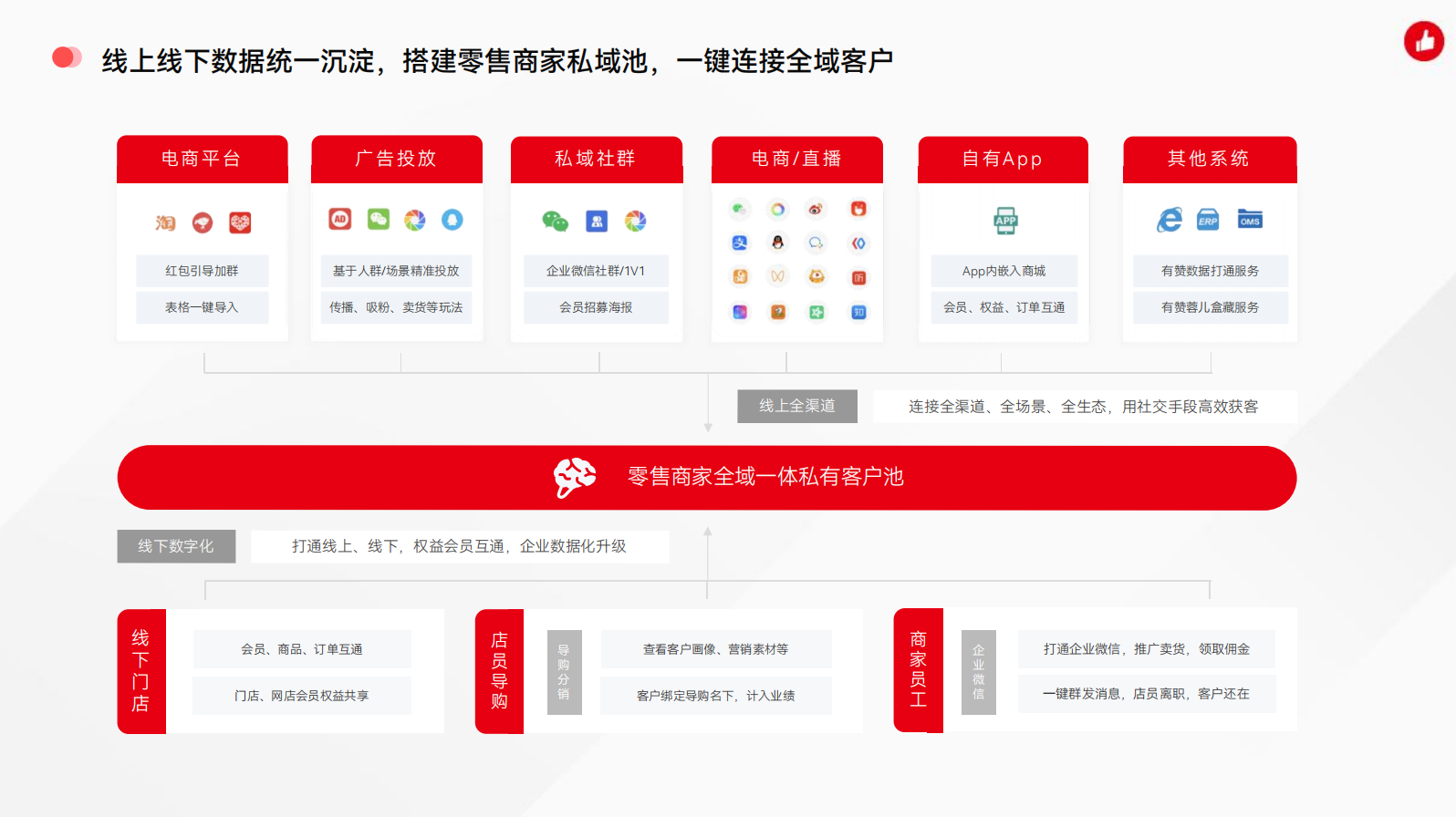Click the QQ penguin icon

tap(778, 243)
